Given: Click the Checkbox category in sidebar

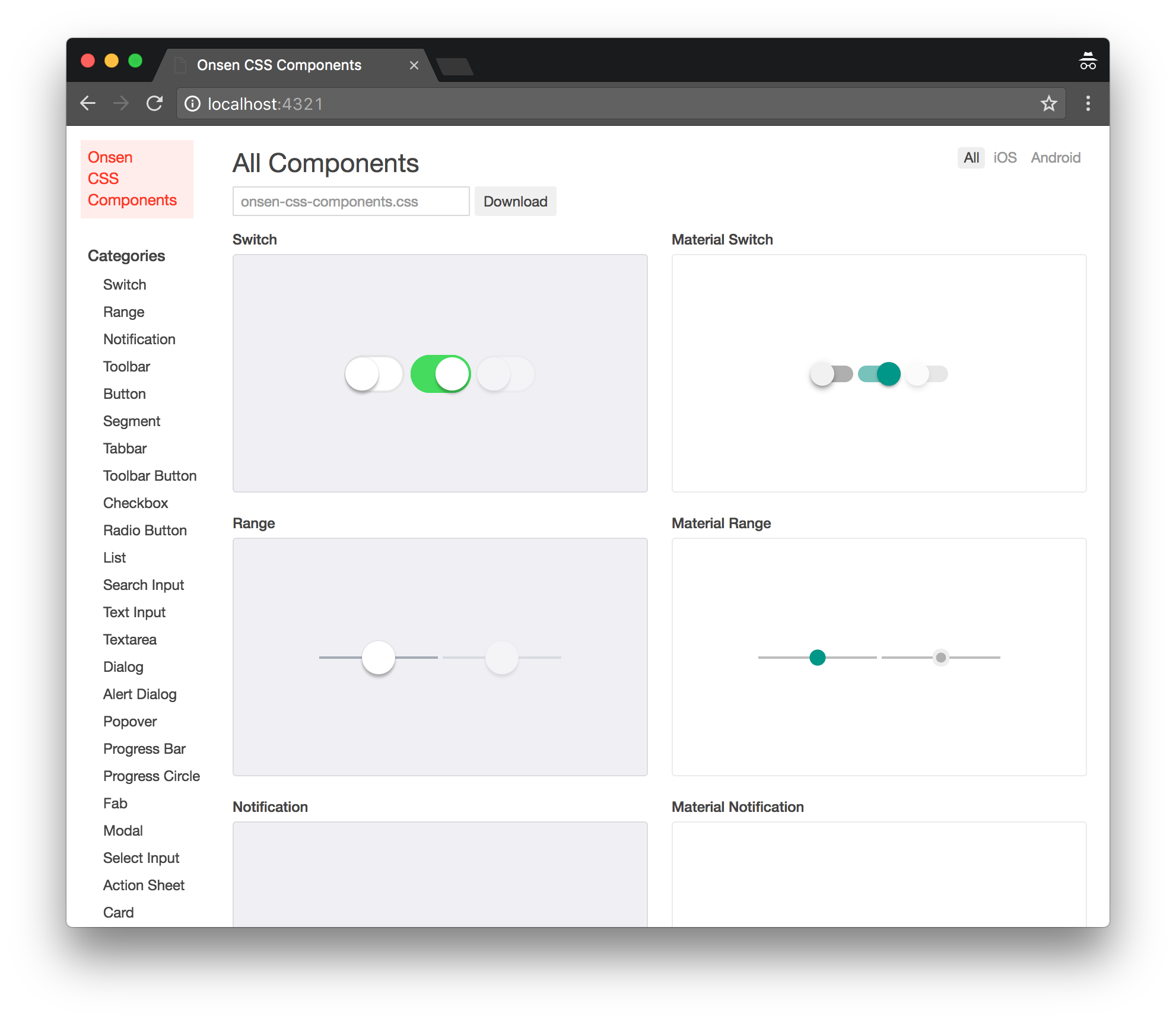Looking at the screenshot, I should click(x=133, y=503).
